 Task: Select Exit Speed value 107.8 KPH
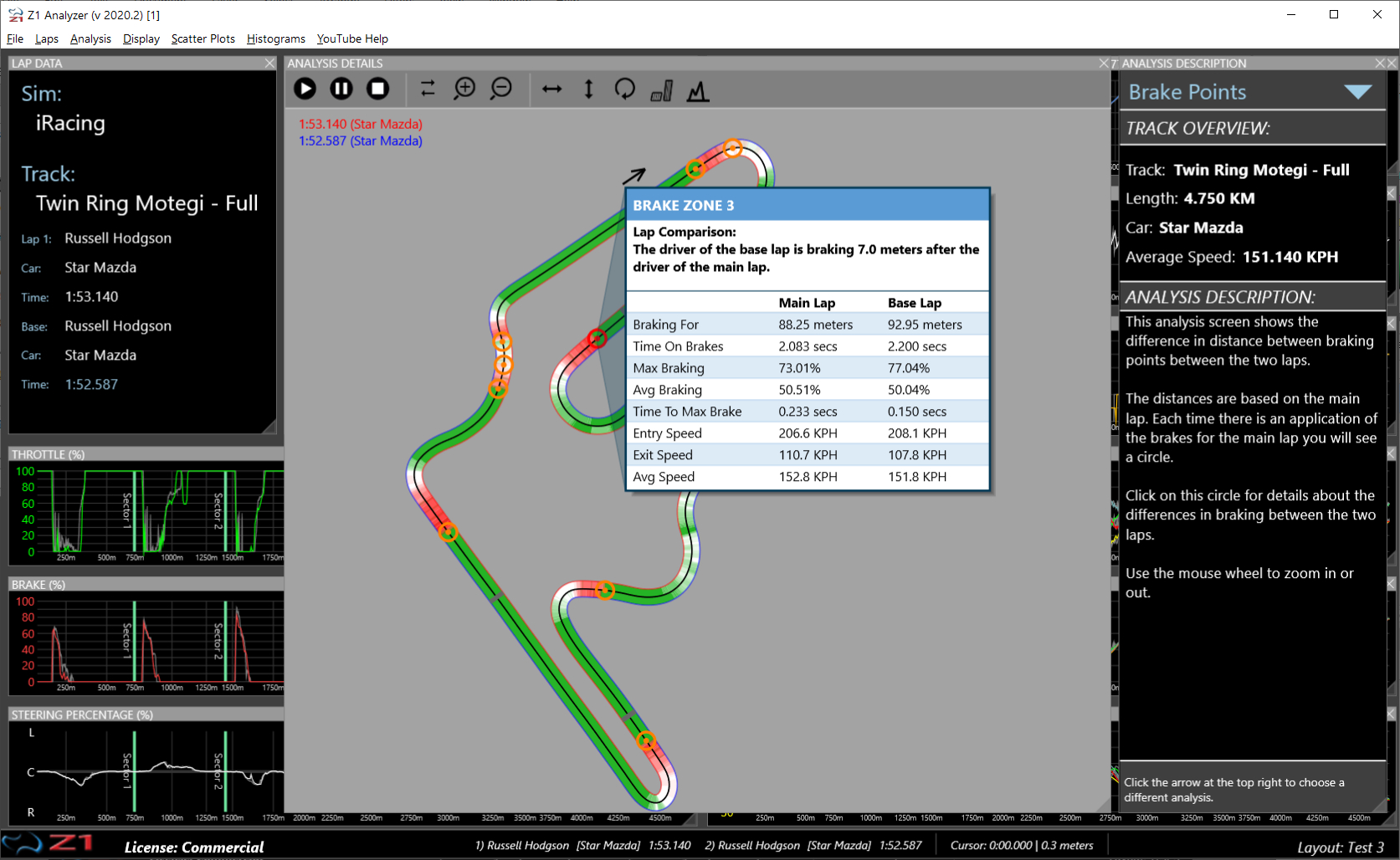[x=917, y=455]
